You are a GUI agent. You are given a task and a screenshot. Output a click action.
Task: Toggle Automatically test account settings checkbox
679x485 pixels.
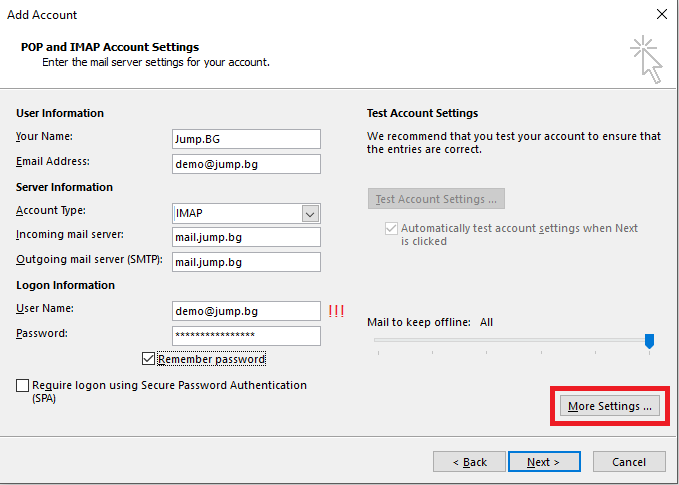click(x=391, y=228)
